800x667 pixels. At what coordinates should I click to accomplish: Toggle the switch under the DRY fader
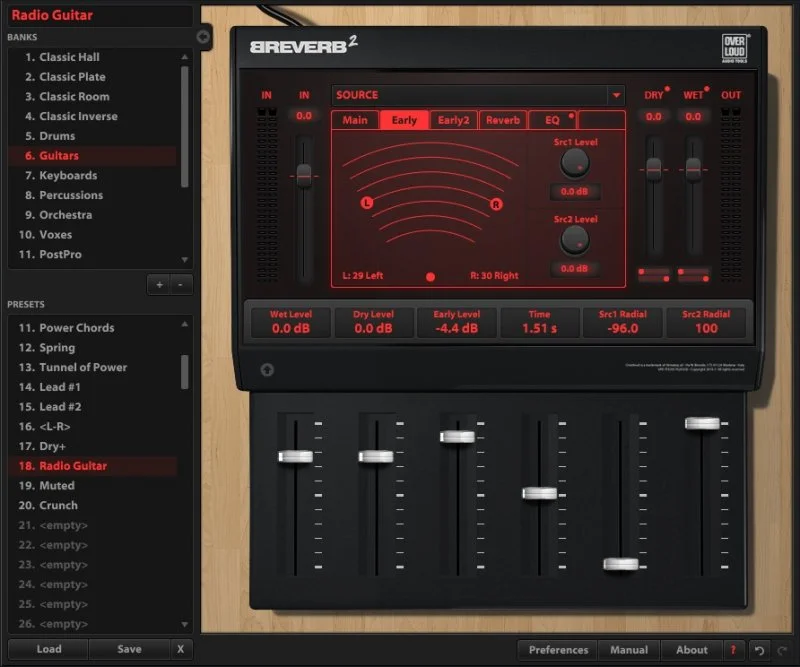click(x=654, y=275)
